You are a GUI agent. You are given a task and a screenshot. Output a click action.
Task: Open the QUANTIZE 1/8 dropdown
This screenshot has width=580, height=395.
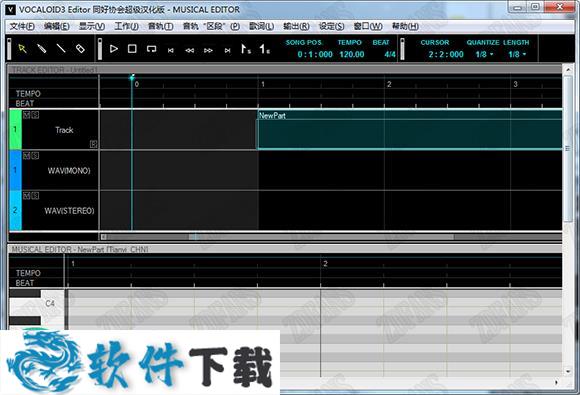(x=485, y=54)
